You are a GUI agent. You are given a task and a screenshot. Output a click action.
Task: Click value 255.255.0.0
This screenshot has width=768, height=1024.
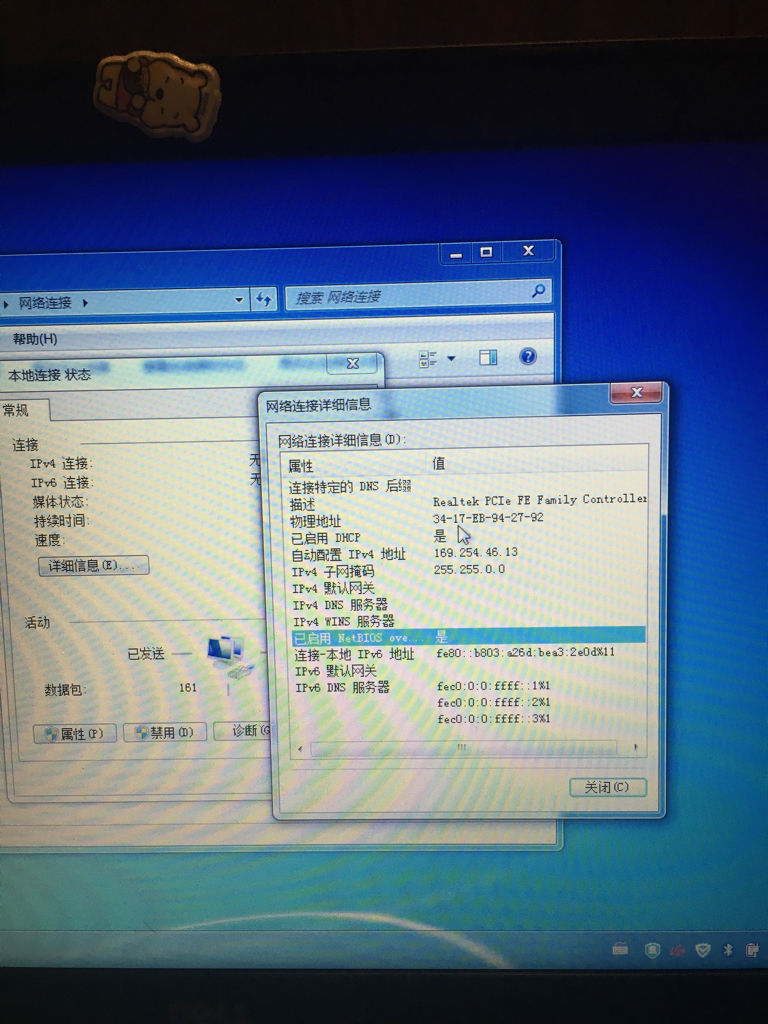click(469, 569)
